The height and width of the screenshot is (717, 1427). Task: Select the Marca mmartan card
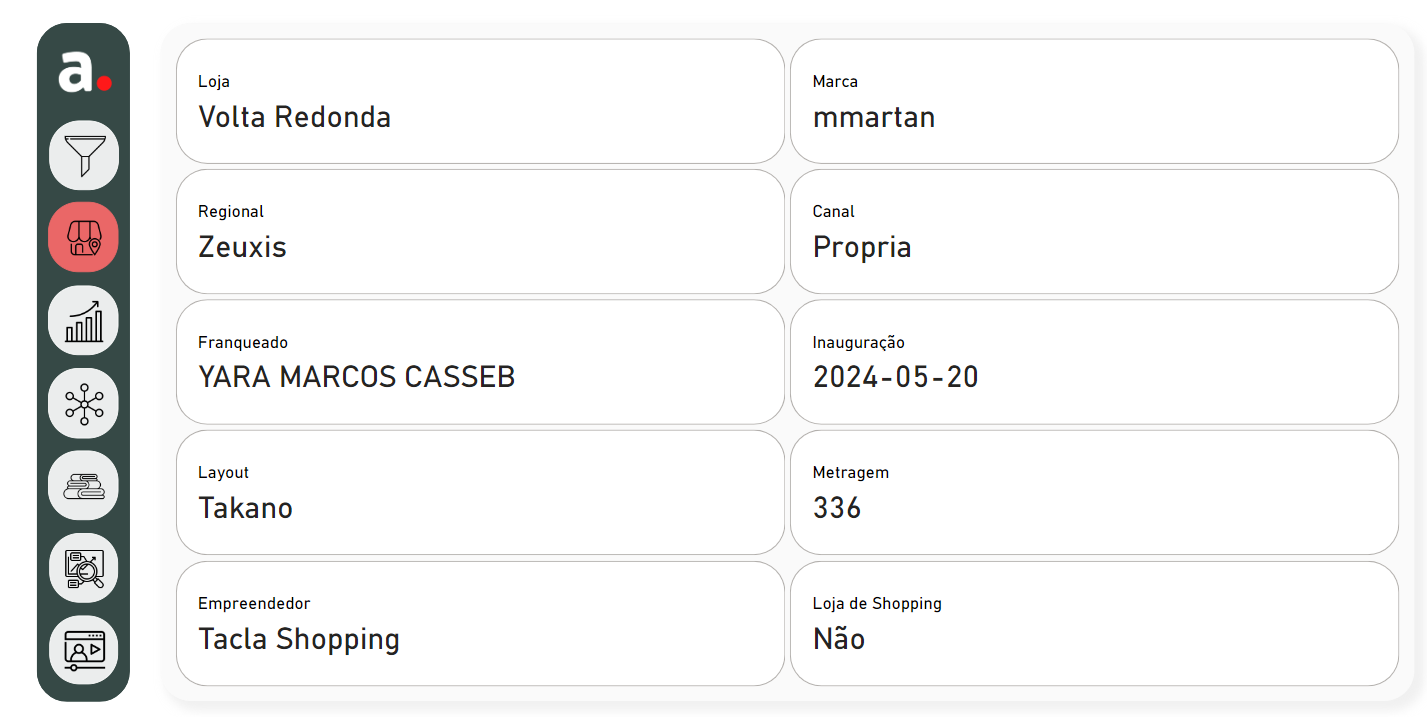tap(1094, 101)
